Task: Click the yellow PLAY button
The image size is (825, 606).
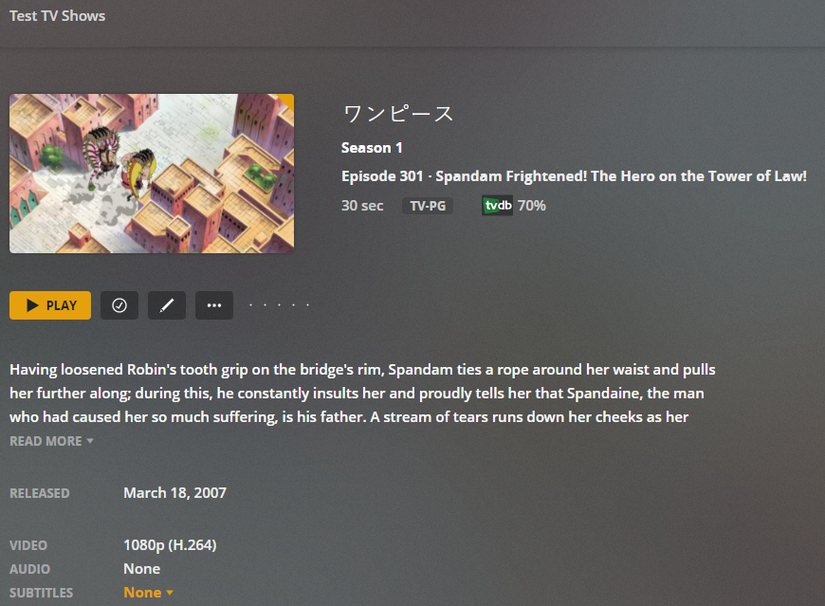Action: coord(50,305)
